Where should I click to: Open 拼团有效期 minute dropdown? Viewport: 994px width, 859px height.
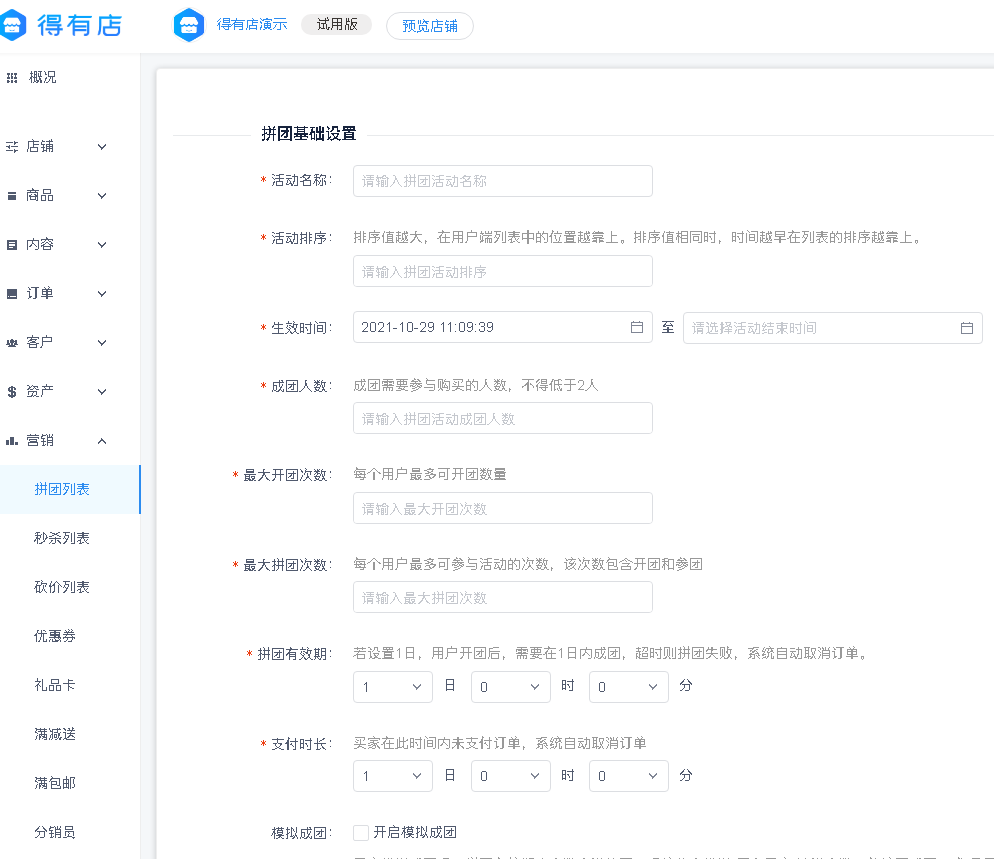(x=629, y=687)
